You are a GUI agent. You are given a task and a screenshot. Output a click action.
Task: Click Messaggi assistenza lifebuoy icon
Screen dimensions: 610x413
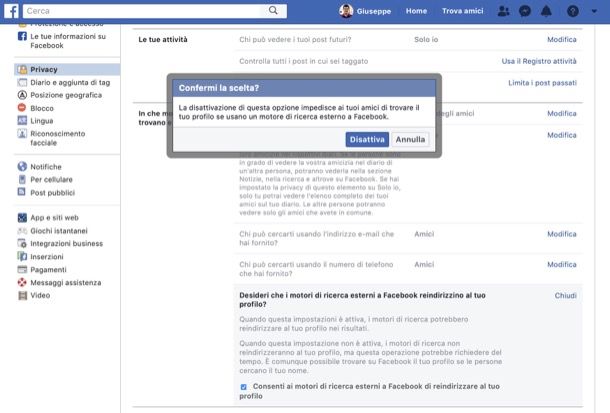tap(22, 282)
